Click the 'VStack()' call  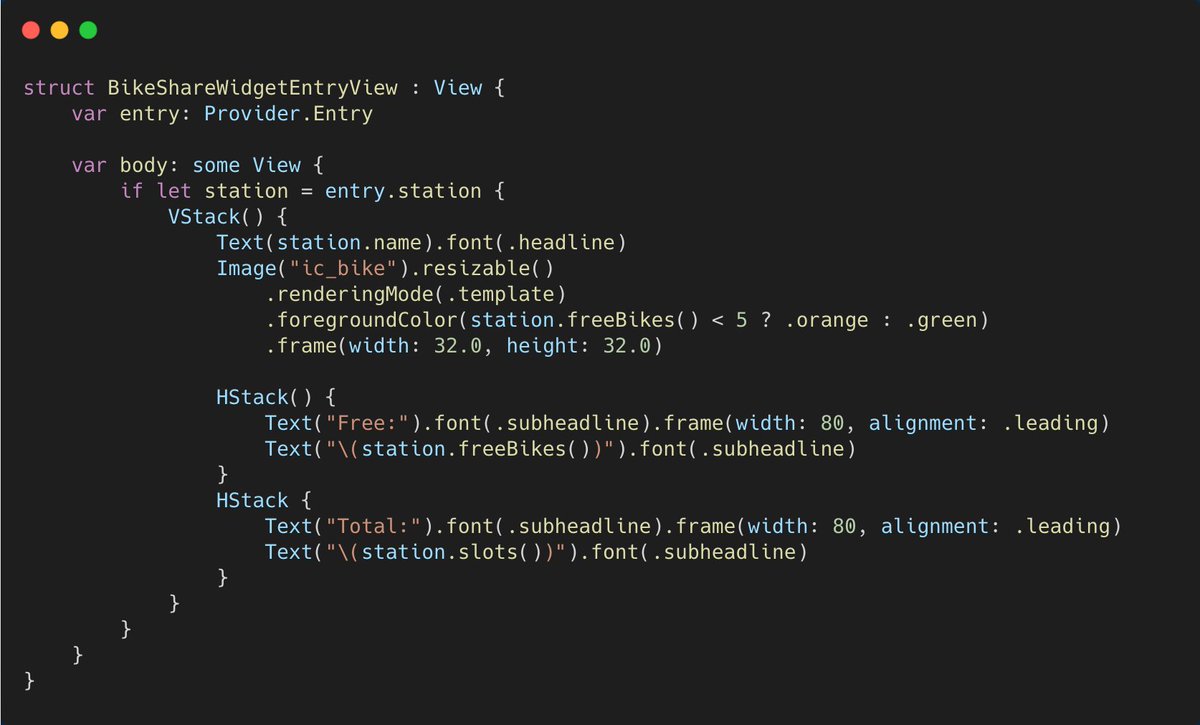(216, 217)
